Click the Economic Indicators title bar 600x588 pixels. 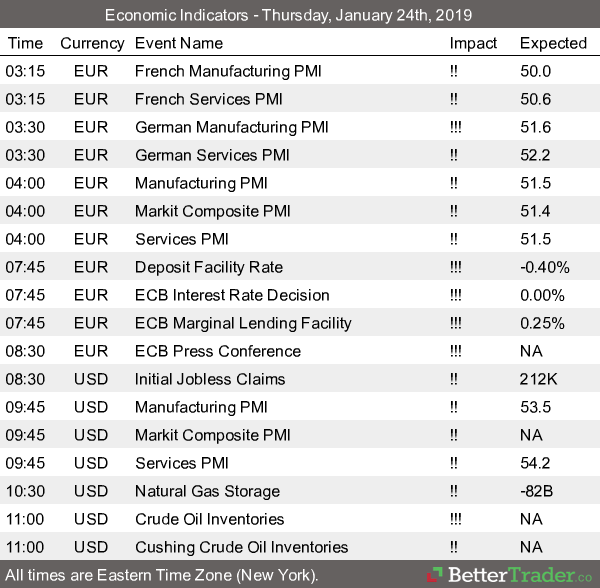pyautogui.click(x=300, y=15)
